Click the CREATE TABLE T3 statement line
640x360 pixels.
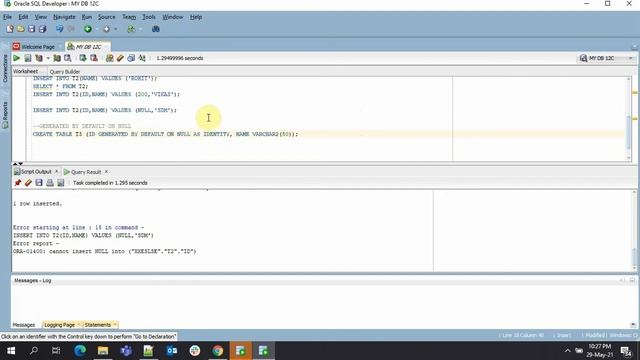(x=165, y=134)
